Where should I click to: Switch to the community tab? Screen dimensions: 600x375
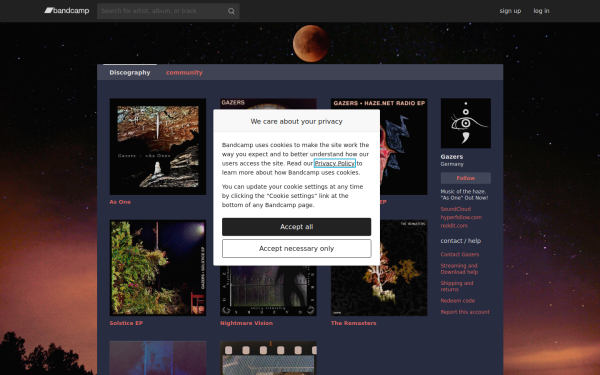(x=184, y=72)
